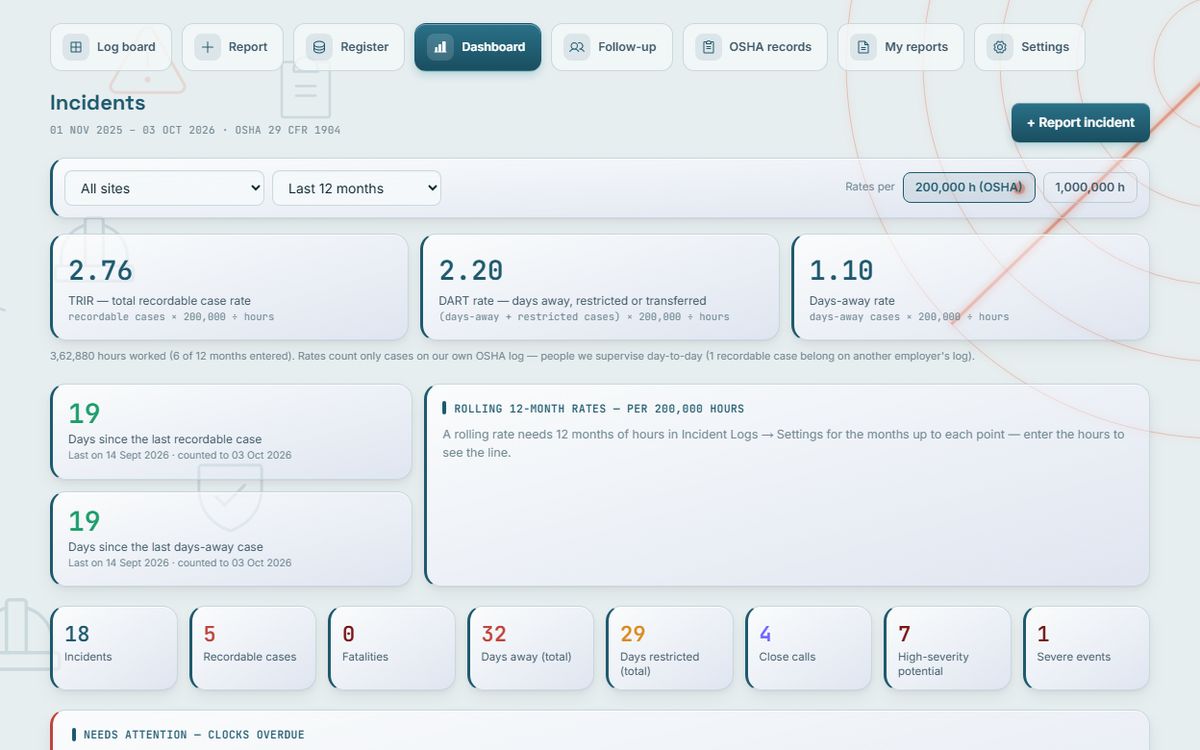Click the Days since last recordable case card

(231, 432)
